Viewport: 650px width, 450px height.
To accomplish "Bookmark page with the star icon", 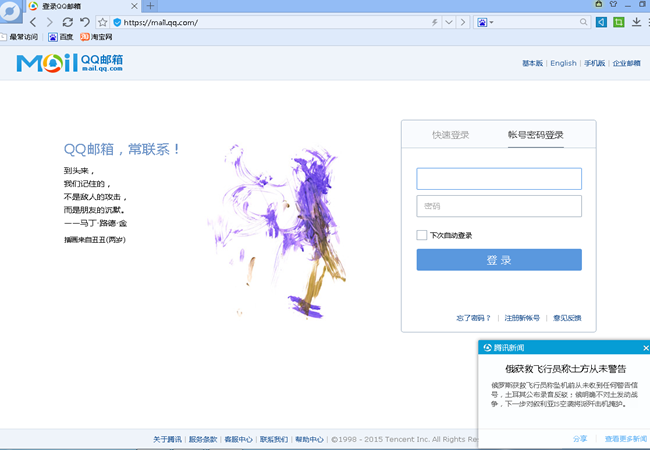I will [x=102, y=22].
